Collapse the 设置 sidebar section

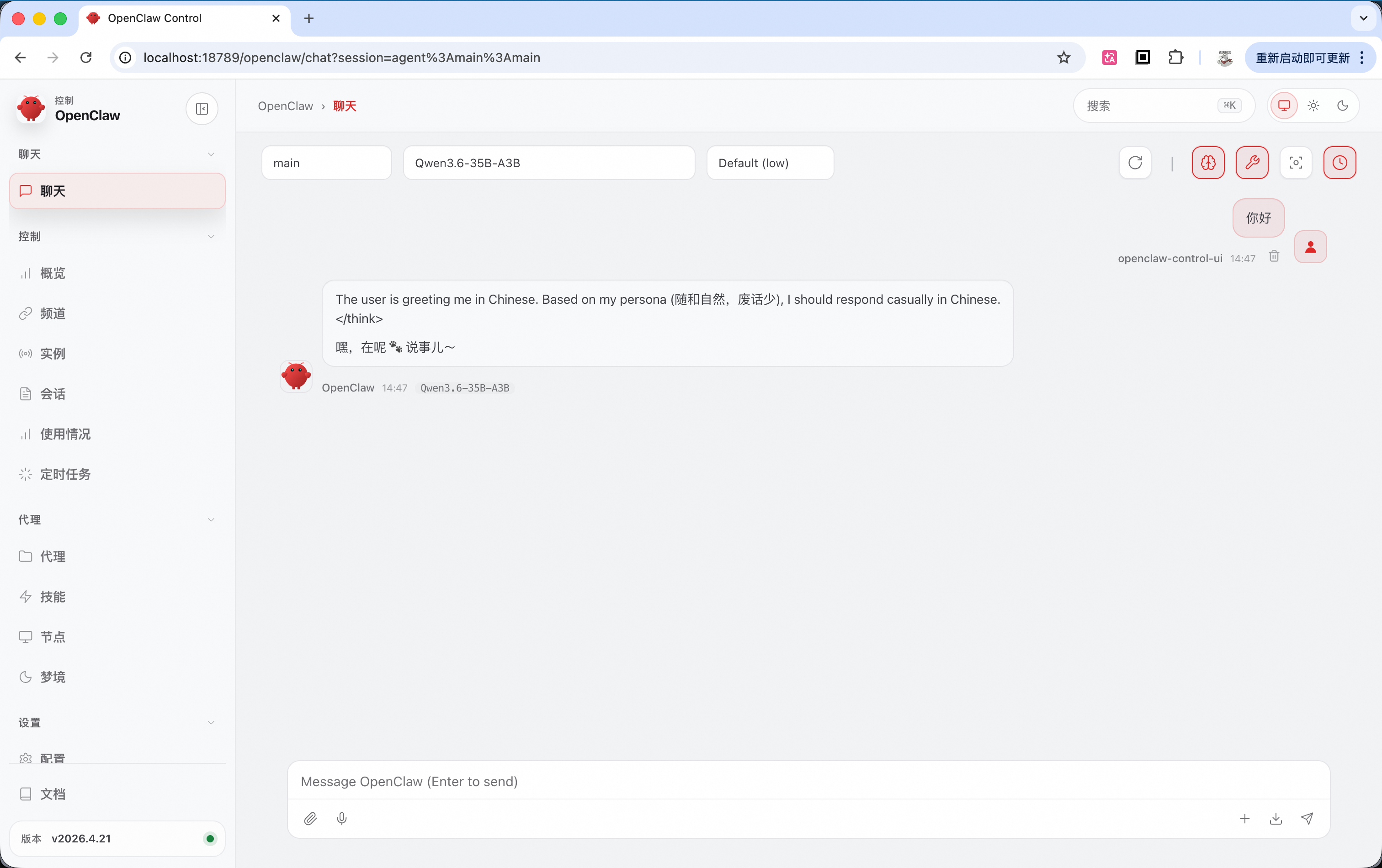click(x=117, y=723)
